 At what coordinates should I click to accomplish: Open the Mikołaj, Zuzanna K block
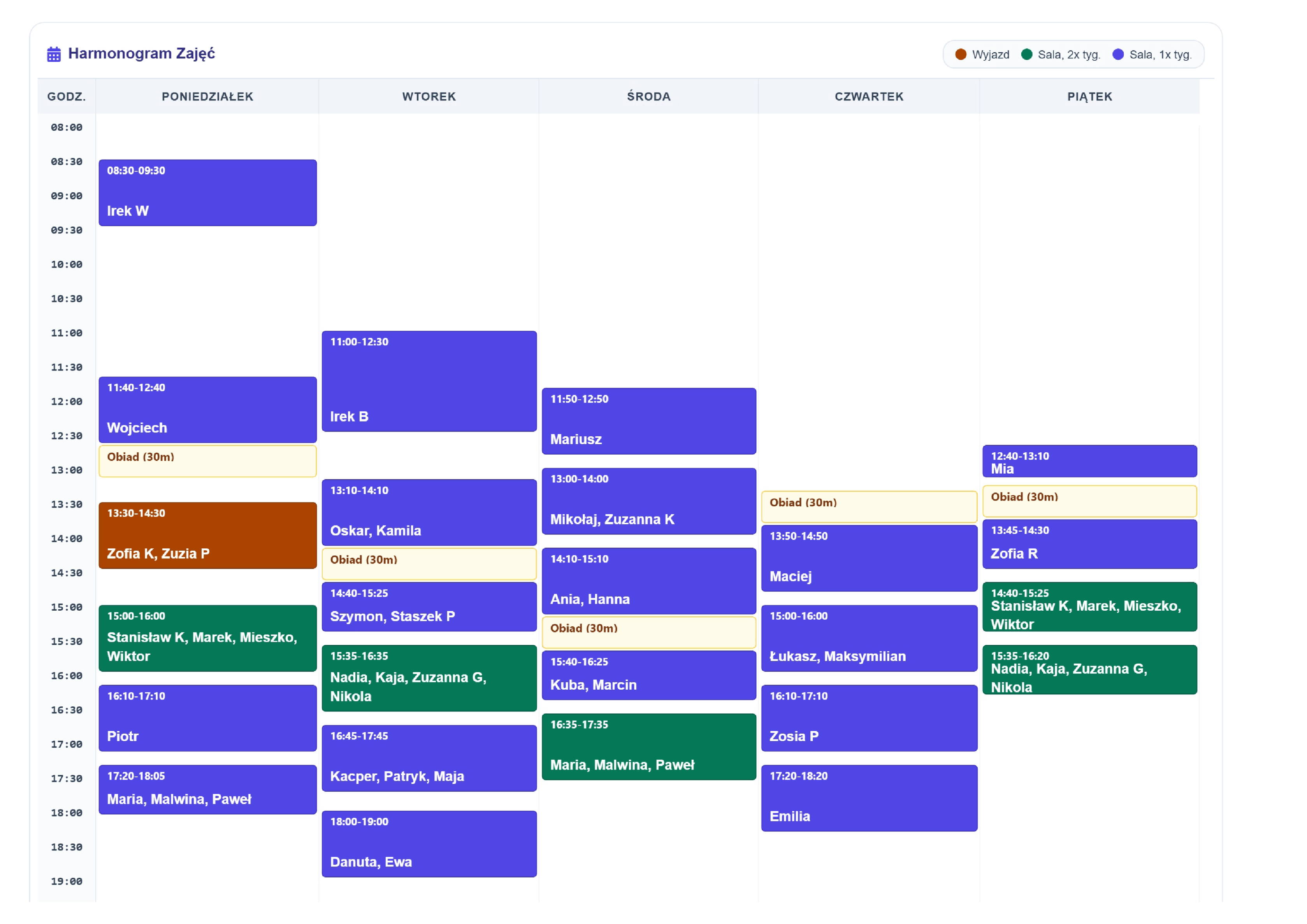click(648, 501)
